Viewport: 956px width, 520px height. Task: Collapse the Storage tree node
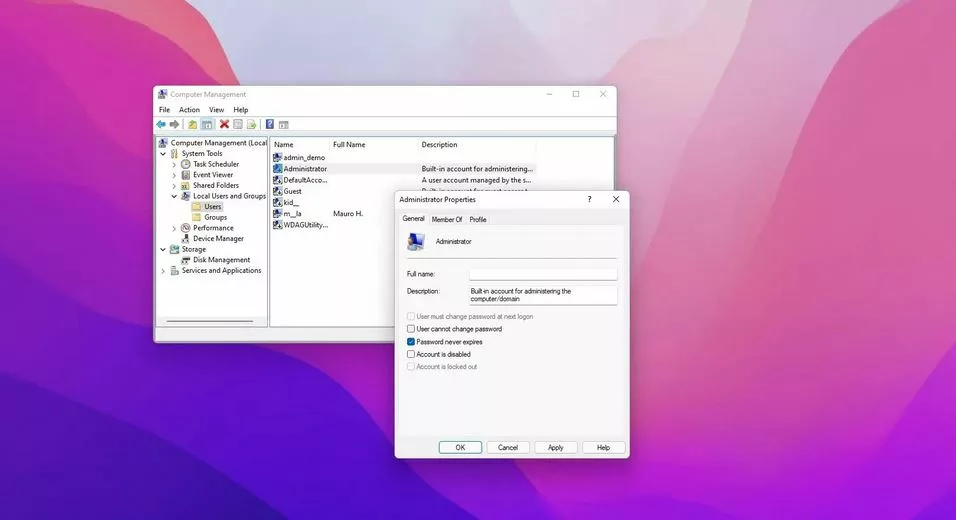[163, 249]
